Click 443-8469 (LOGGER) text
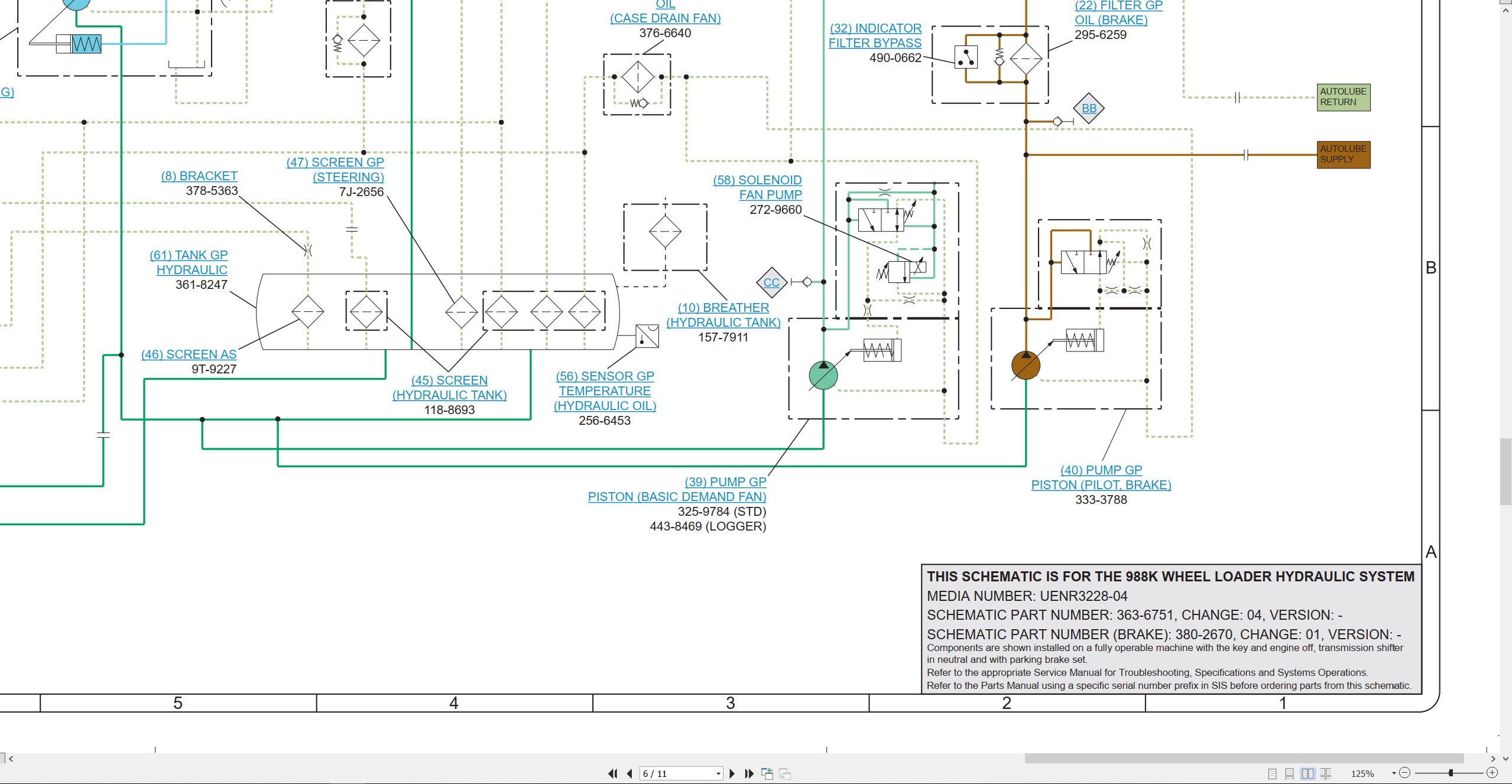Screen dimensions: 1512x784 (708, 526)
